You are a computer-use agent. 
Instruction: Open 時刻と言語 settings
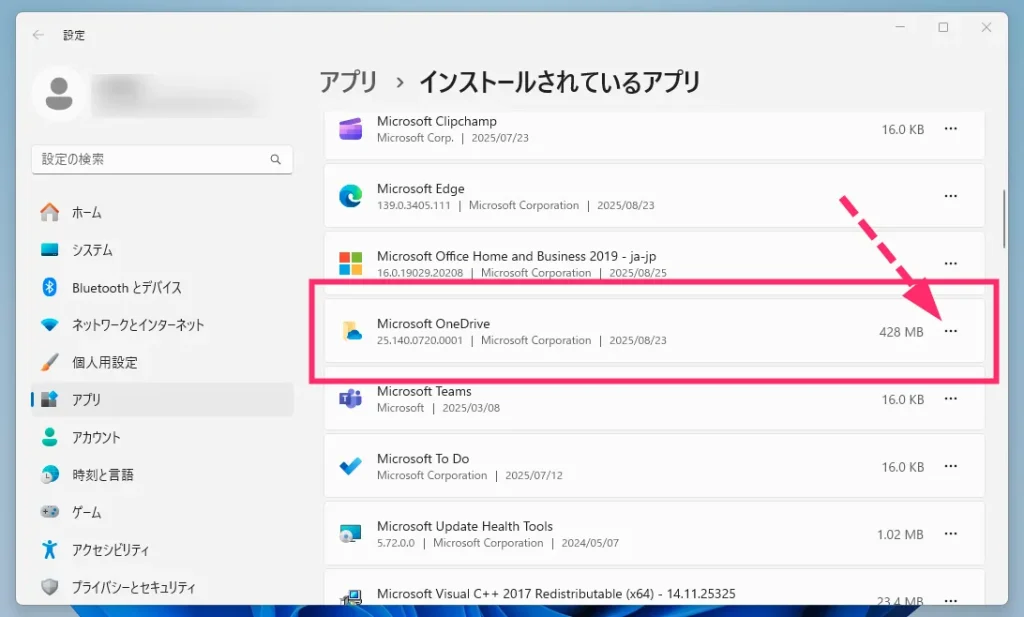click(162, 474)
